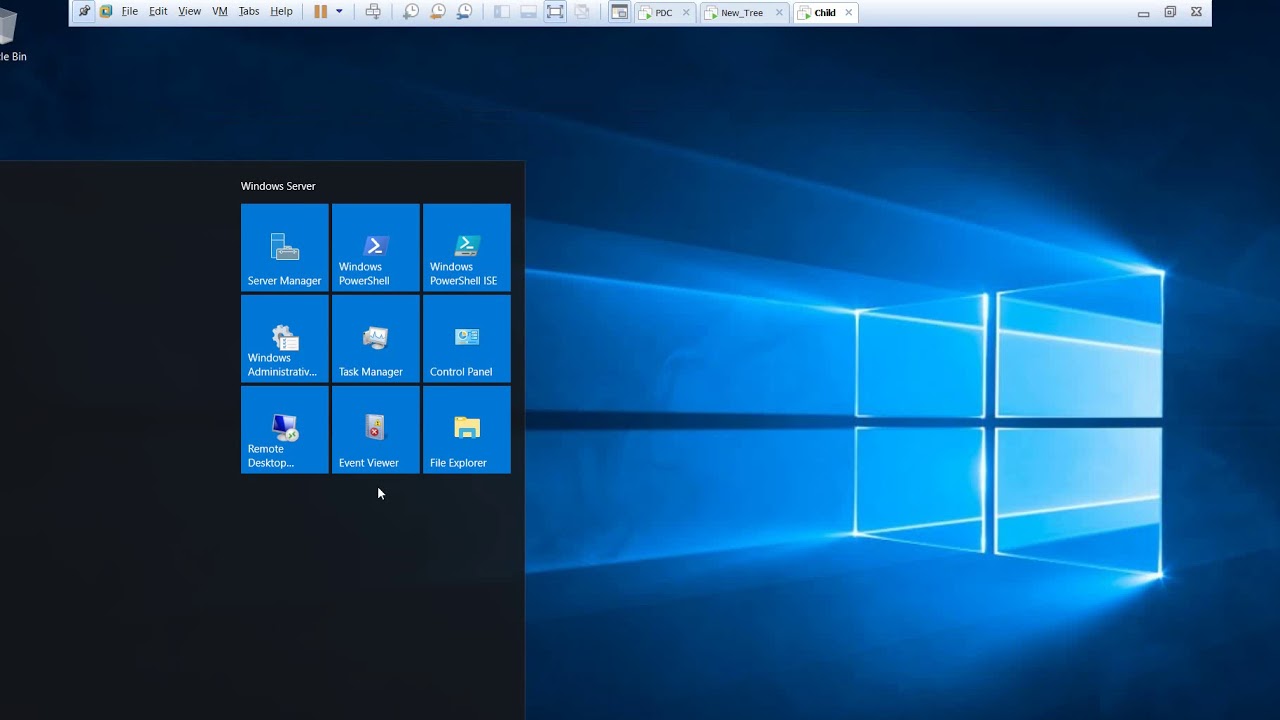Launch the Windows PowerShell tile
Screen dimensions: 1280x720
point(376,248)
